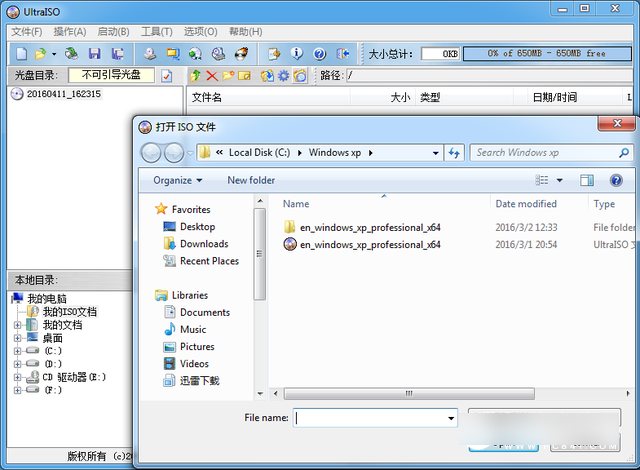The width and height of the screenshot is (640, 470).
Task: Expand the (F:) drive node
Action: coord(18,390)
